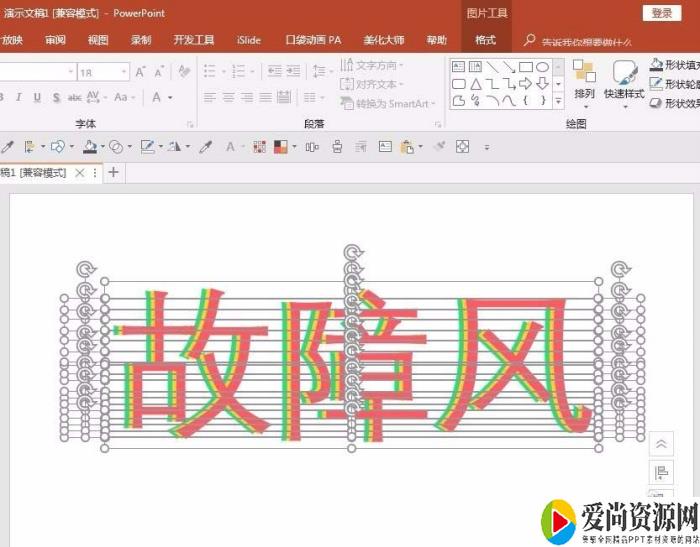Screen dimensions: 700x547
Task: Toggle underline text formatting
Action: [x=37, y=97]
